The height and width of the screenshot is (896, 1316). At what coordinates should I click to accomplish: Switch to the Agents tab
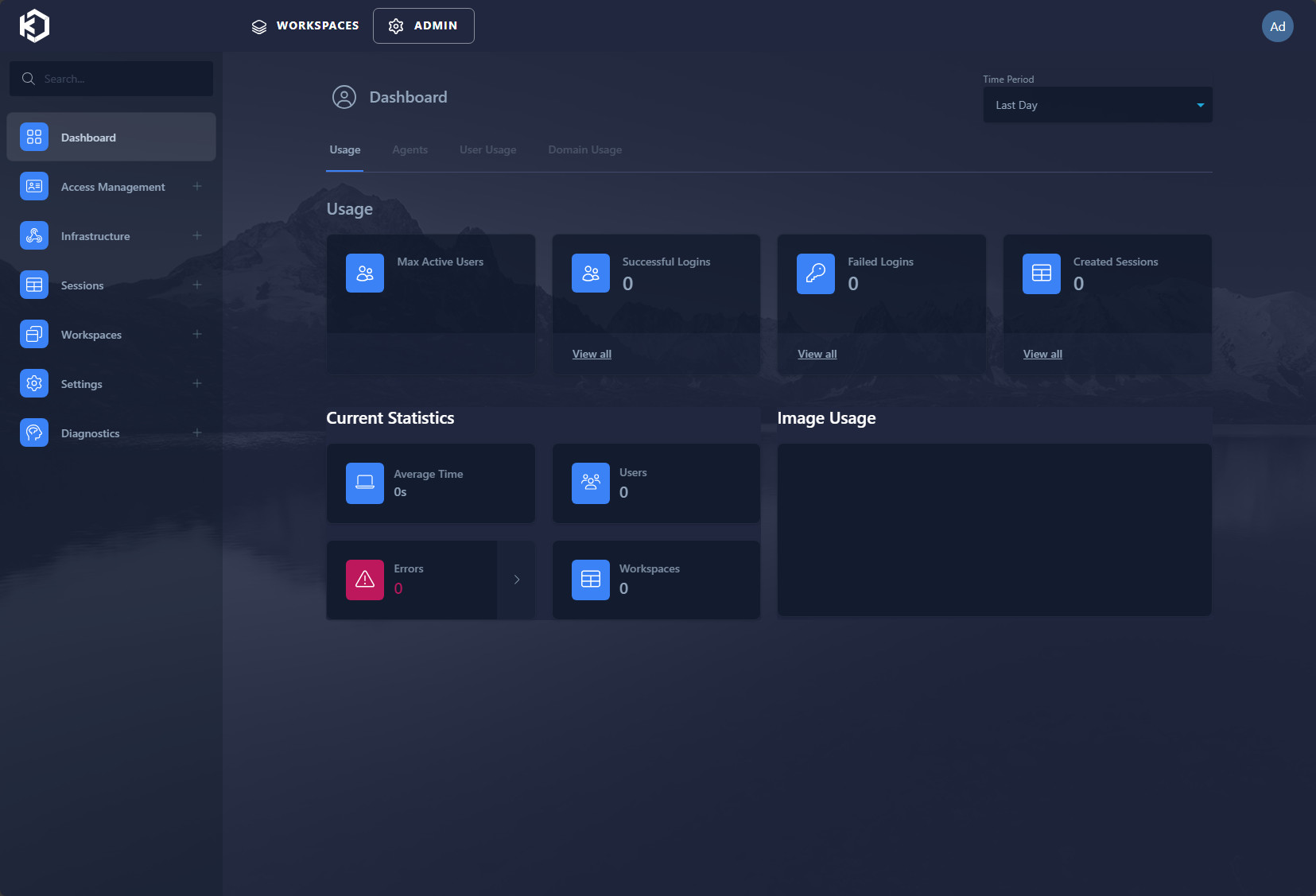pyautogui.click(x=410, y=149)
